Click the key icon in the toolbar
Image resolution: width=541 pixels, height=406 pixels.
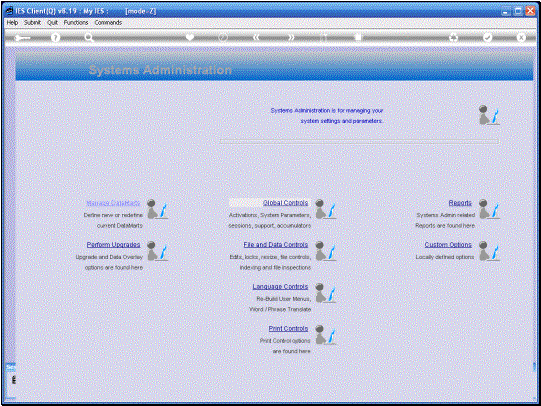[22, 38]
